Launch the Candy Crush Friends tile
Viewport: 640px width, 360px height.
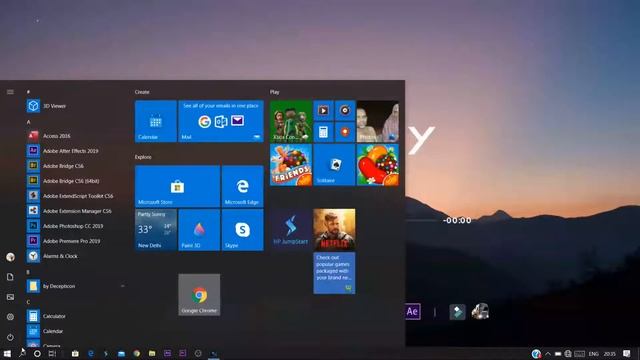coord(291,165)
